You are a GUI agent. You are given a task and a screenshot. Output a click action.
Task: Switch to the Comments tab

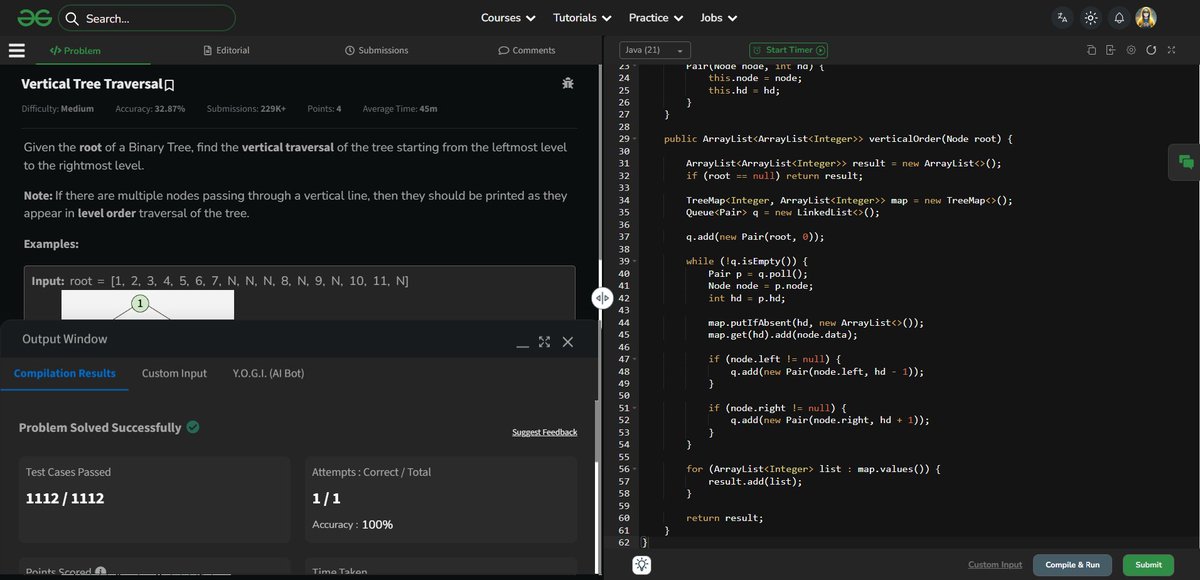[527, 50]
